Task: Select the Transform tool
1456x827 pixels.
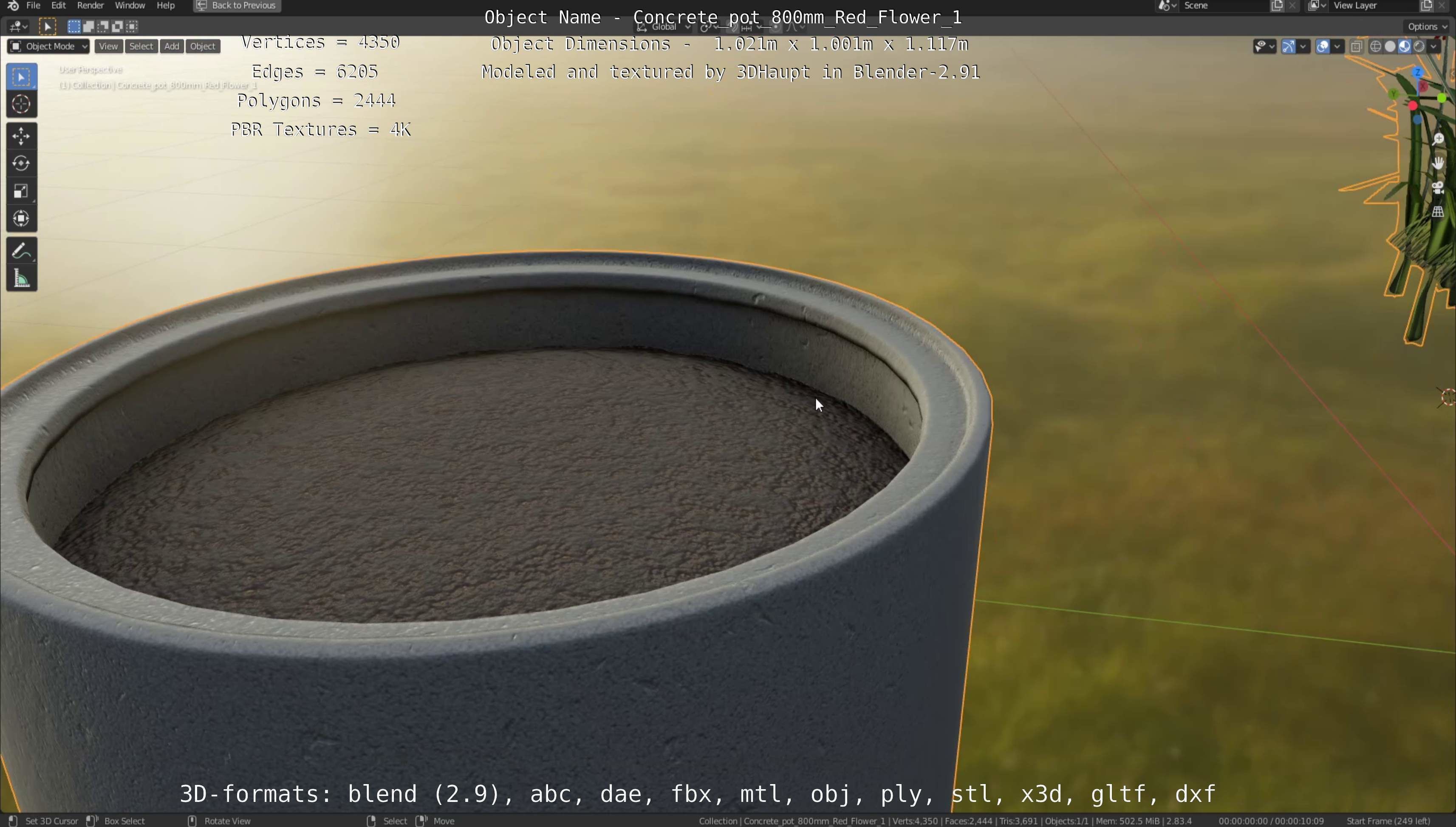Action: click(x=22, y=219)
